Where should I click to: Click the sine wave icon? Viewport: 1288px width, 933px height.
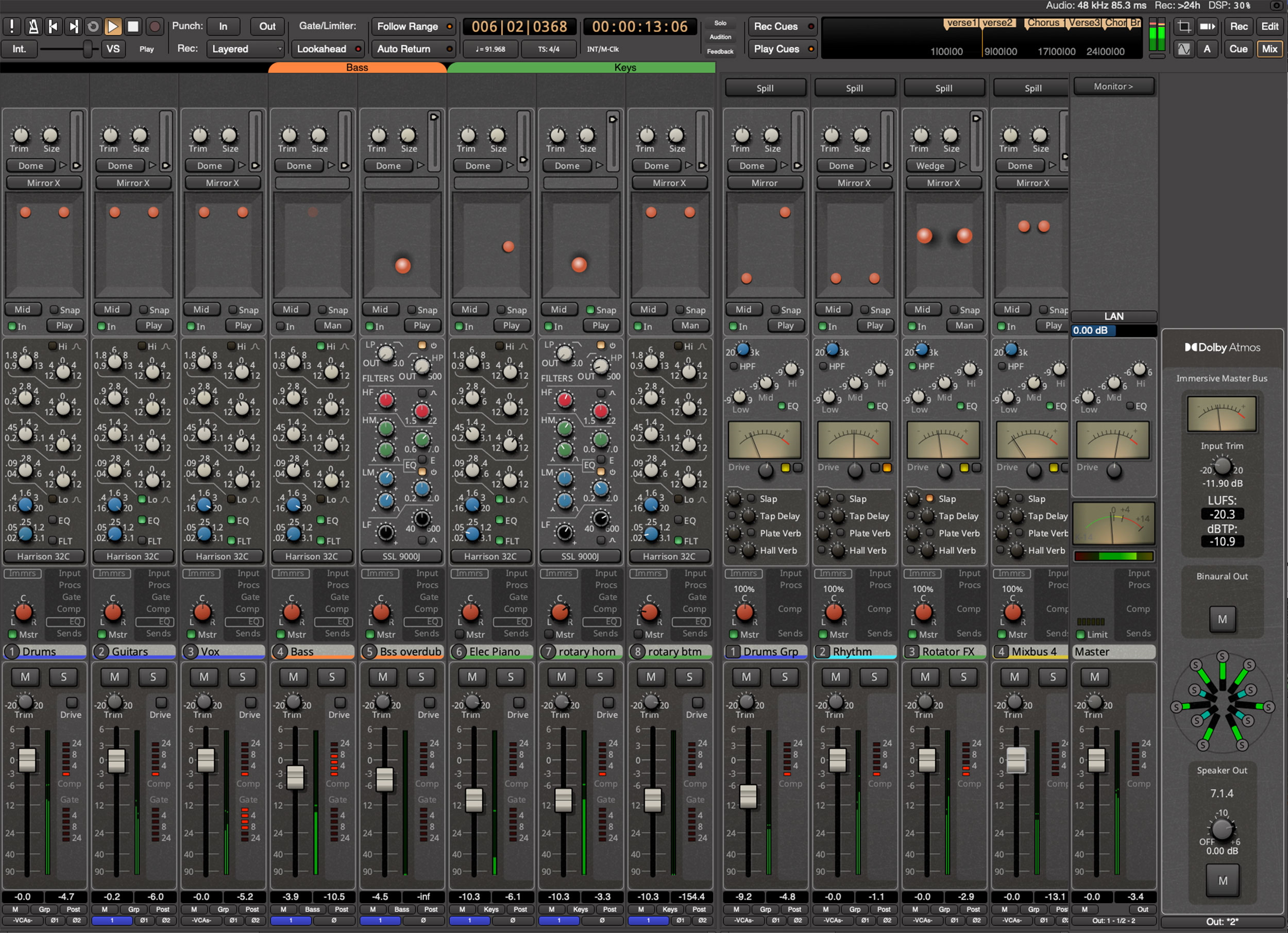coord(1184,49)
